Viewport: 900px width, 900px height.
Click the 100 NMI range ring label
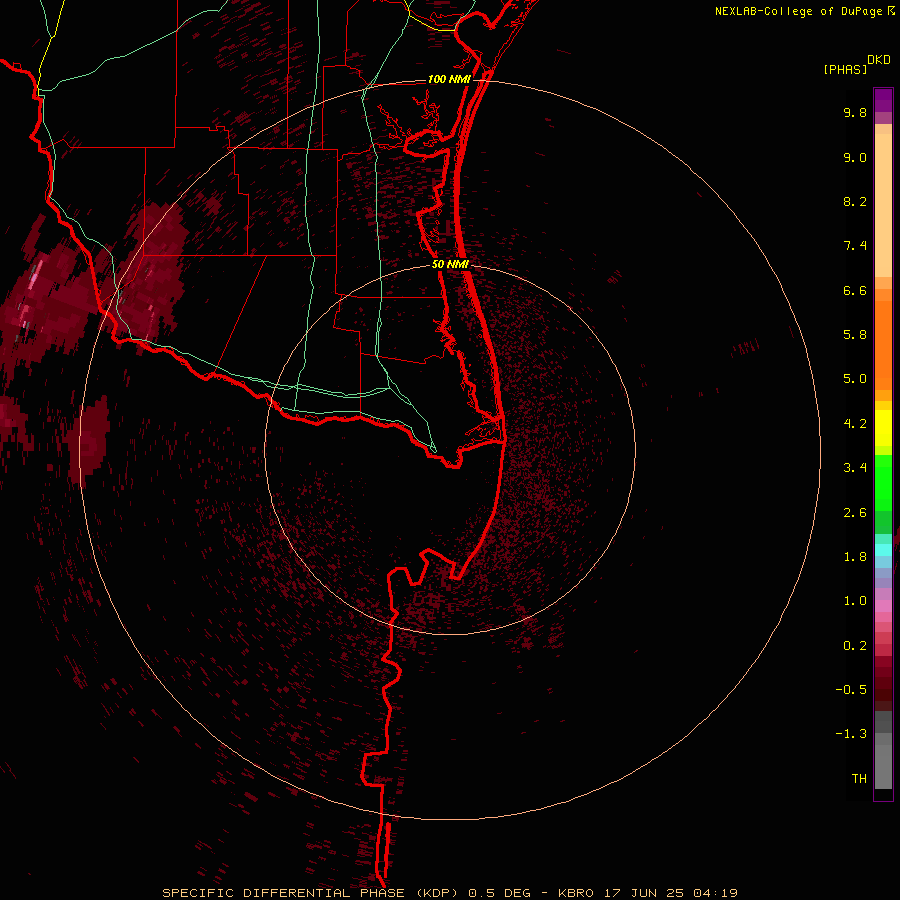[x=449, y=79]
